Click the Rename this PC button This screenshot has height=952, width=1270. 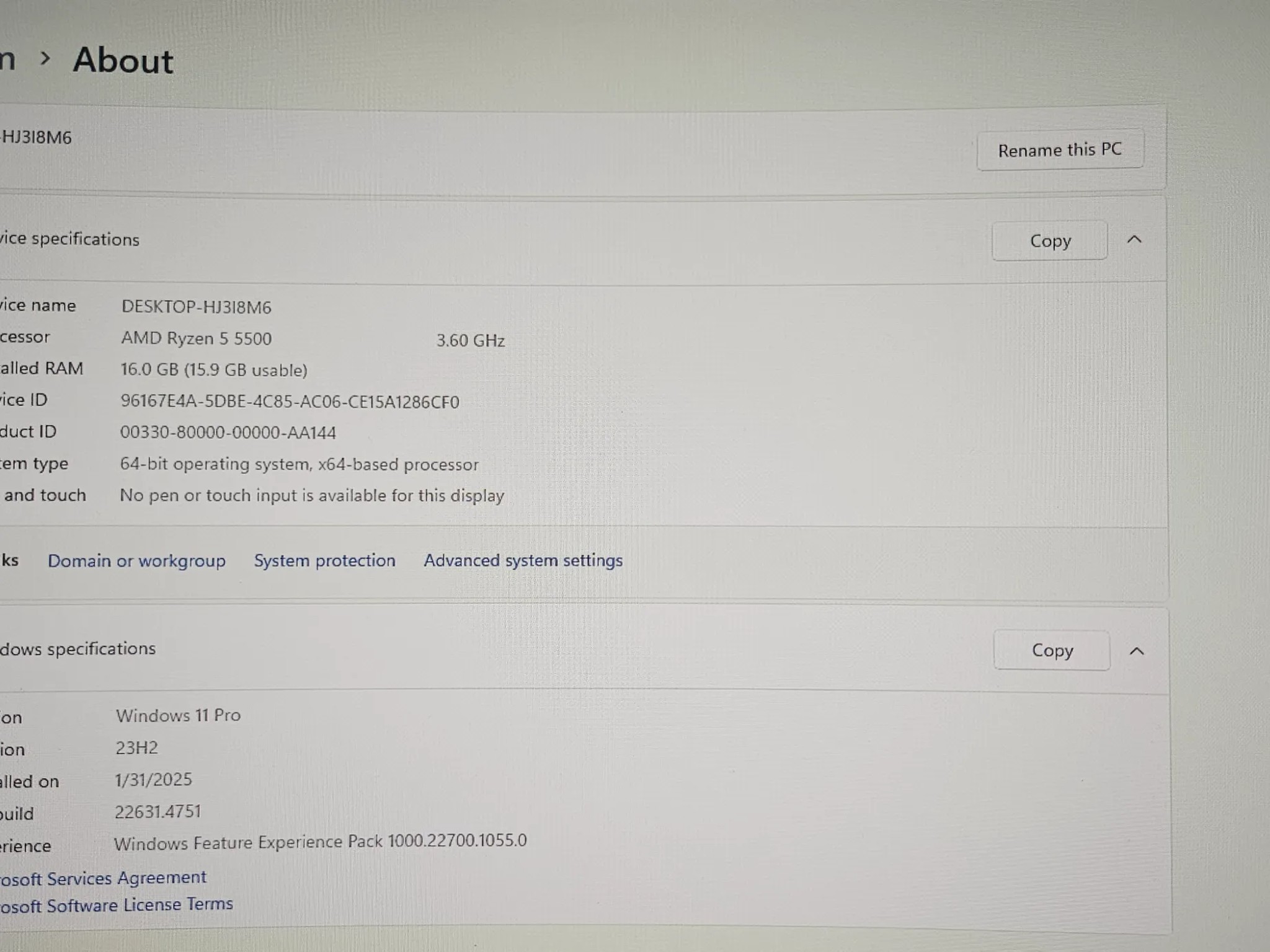point(1060,149)
